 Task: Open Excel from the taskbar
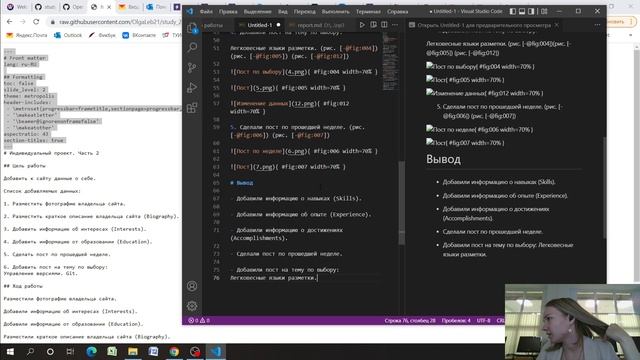[x=112, y=351]
